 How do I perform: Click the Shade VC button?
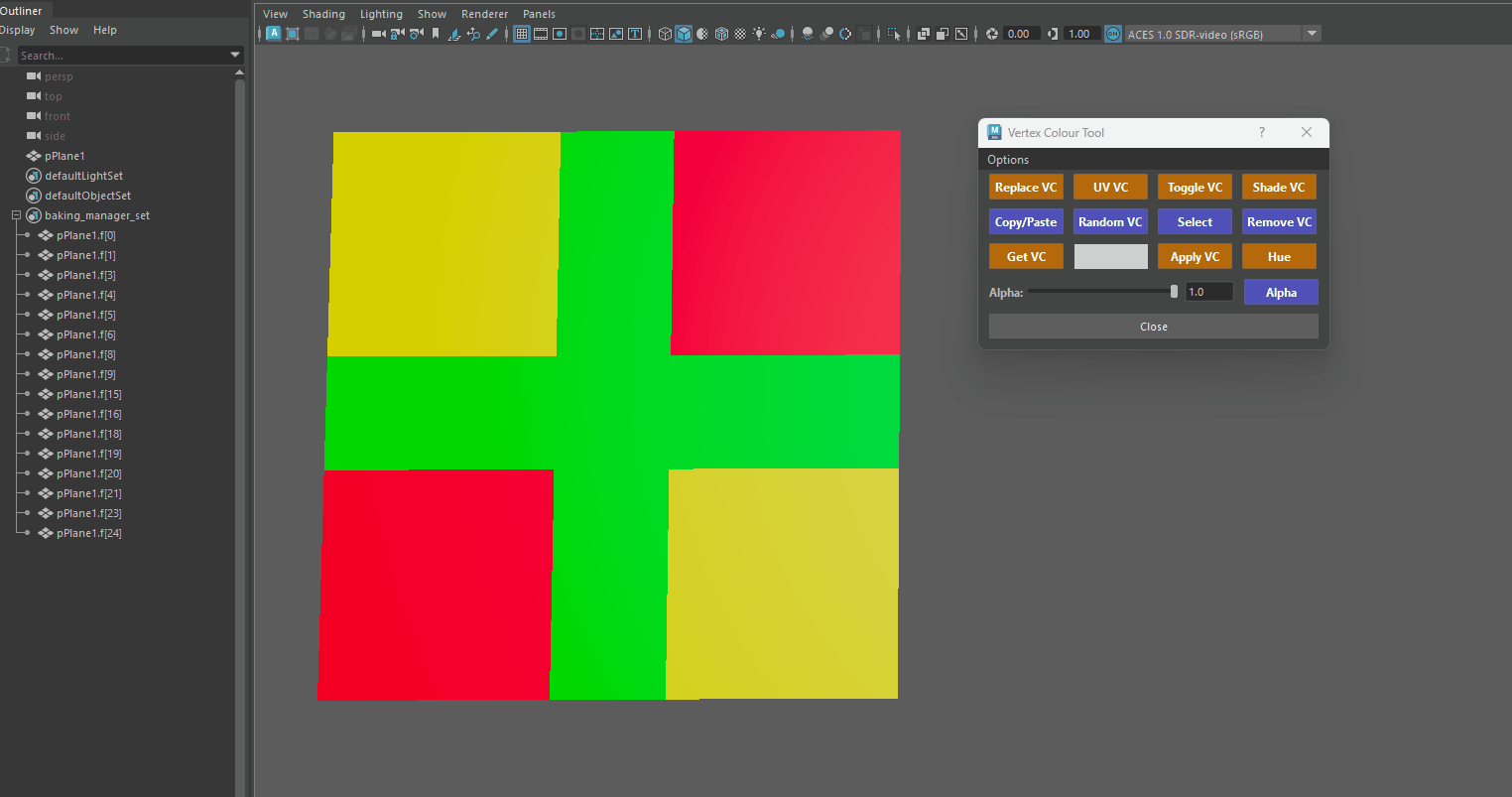click(1279, 187)
